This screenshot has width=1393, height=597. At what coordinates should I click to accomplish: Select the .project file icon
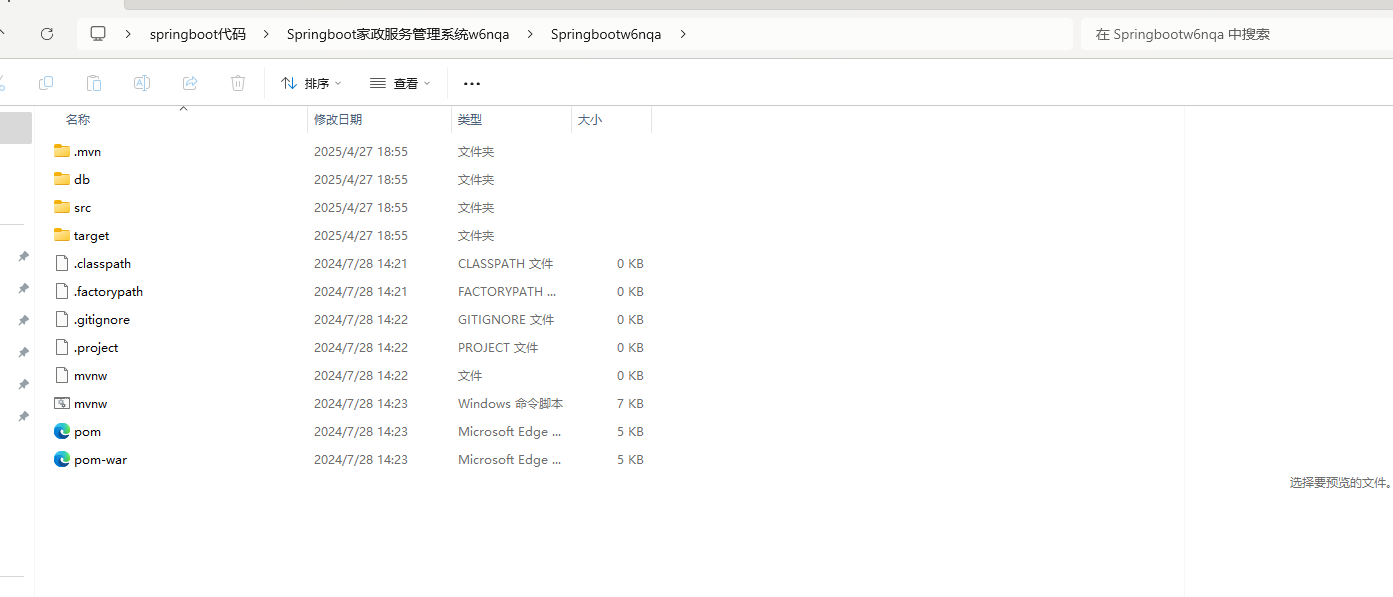[x=62, y=347]
